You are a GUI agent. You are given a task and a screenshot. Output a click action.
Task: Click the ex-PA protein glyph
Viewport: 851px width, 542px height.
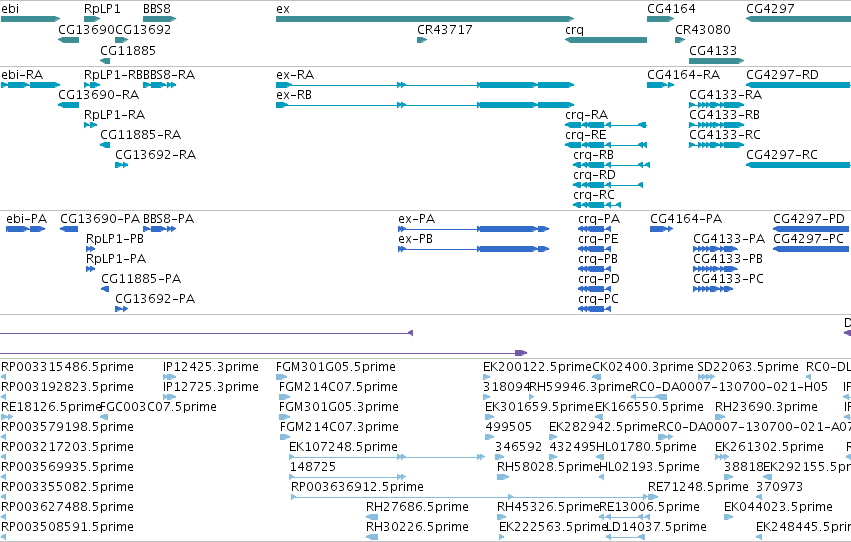coord(473,229)
